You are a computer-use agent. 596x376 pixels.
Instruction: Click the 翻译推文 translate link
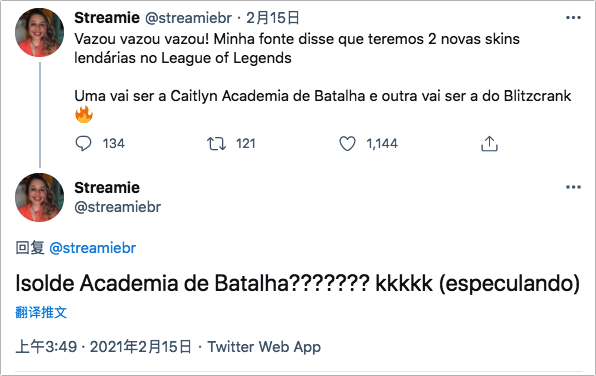point(41,313)
